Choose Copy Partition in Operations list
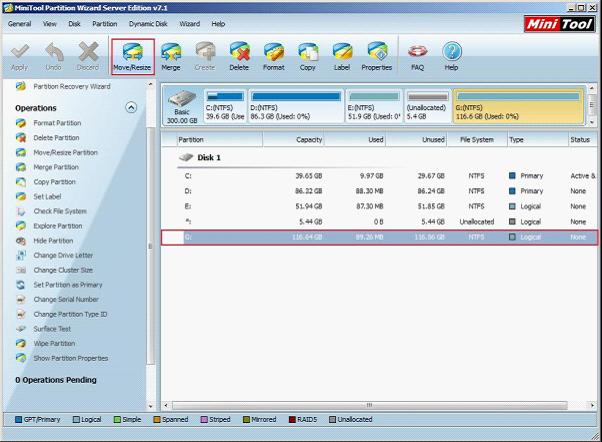This screenshot has height=442, width=602. 55,182
